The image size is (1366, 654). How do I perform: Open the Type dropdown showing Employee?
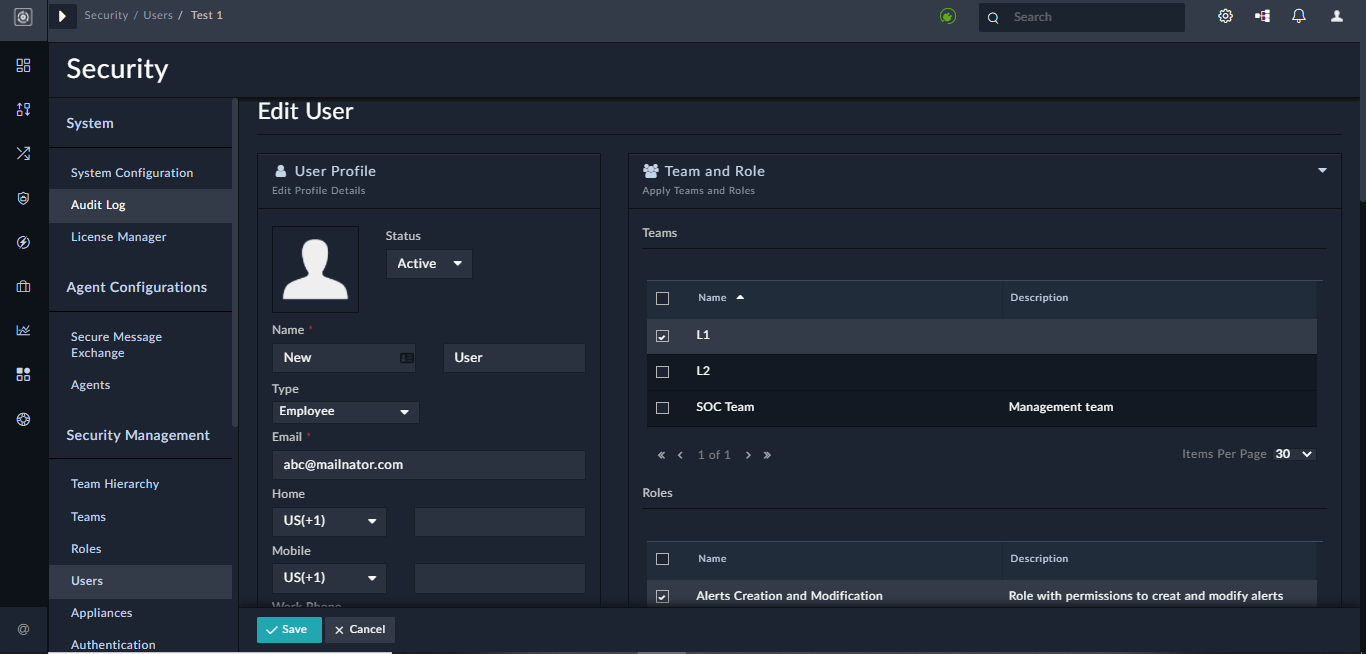coord(344,411)
